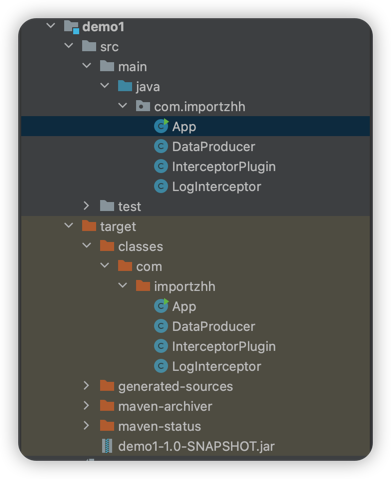The width and height of the screenshot is (391, 479).
Task: Click the com.importzhh package icon
Action: click(x=143, y=106)
